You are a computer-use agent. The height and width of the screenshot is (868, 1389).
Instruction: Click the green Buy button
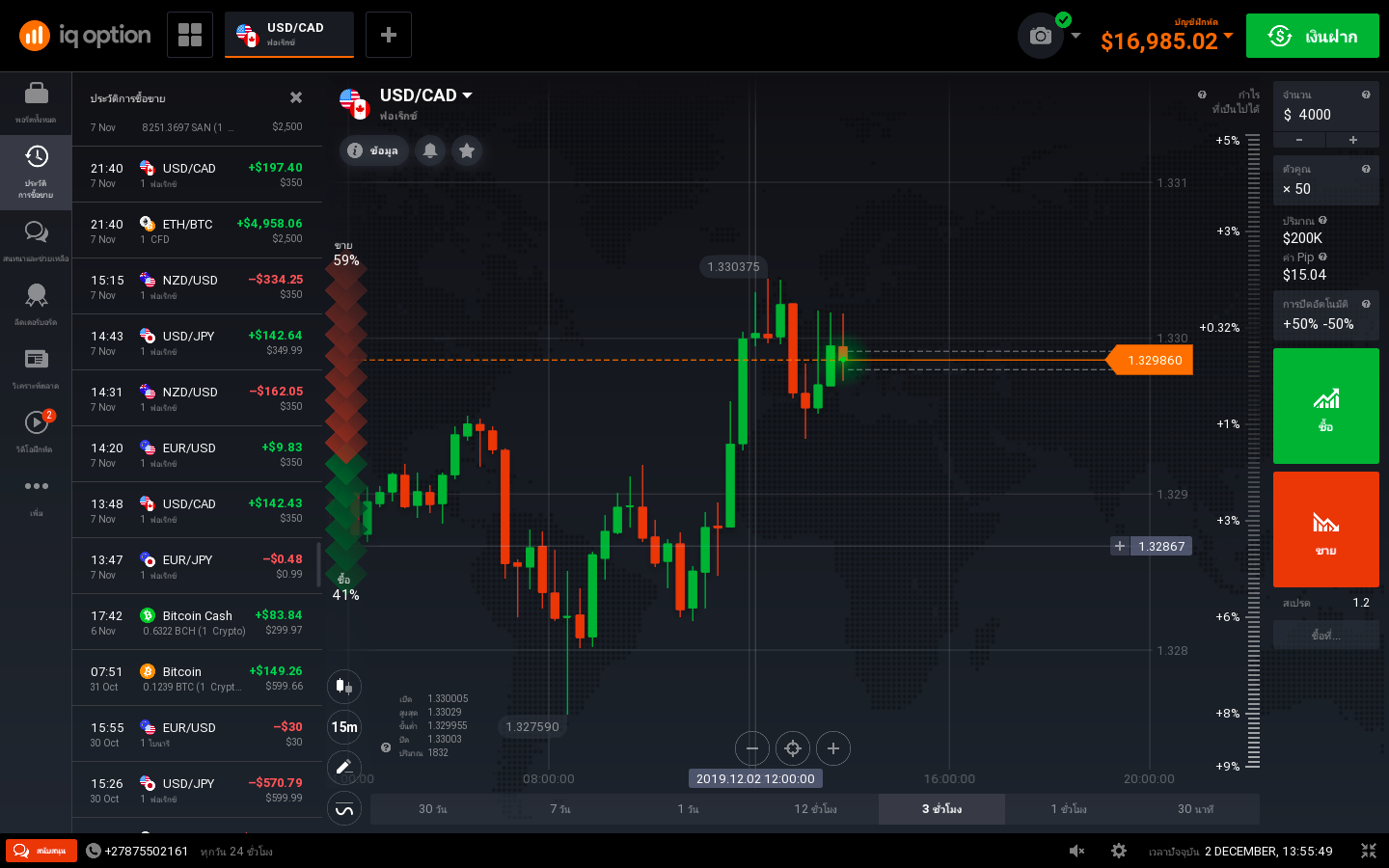[x=1326, y=406]
